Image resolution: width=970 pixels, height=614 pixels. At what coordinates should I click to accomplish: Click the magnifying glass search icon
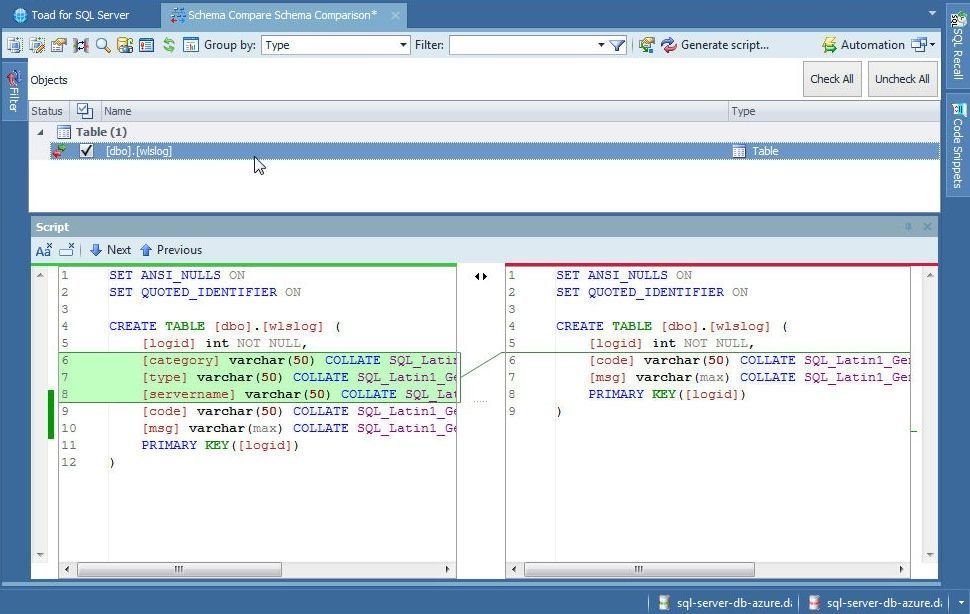(103, 45)
